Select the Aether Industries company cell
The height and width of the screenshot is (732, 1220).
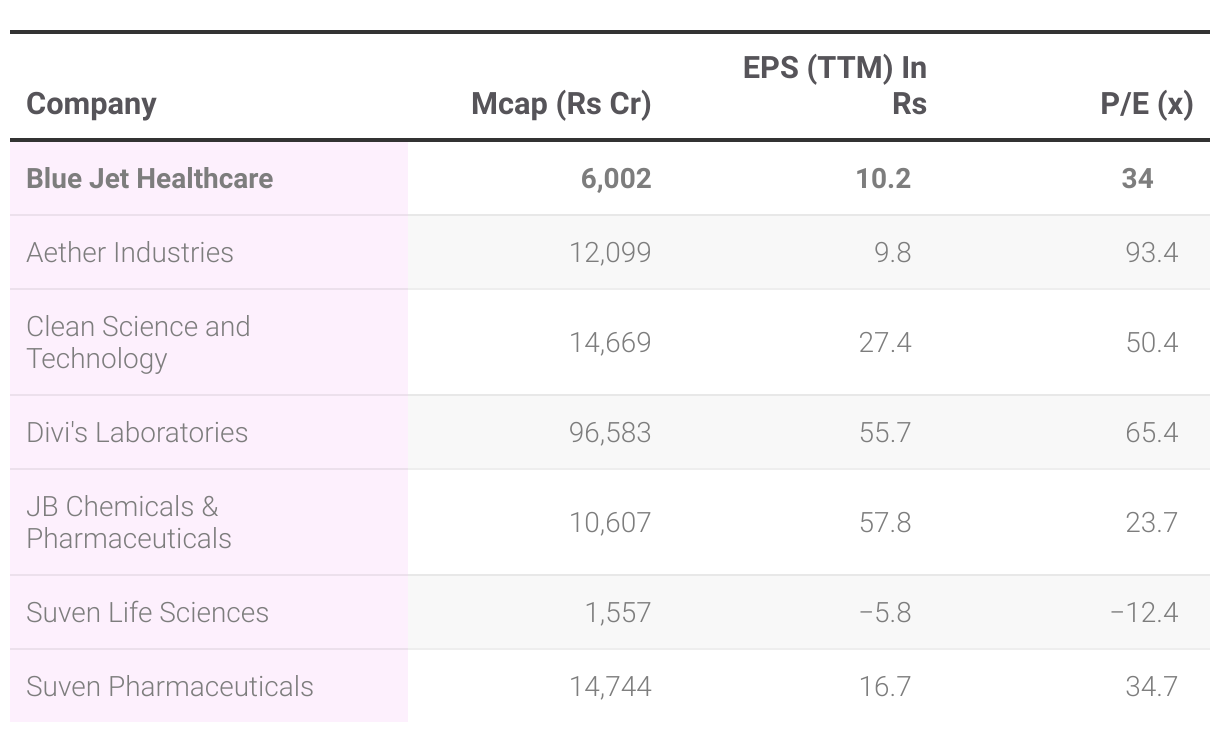[130, 252]
